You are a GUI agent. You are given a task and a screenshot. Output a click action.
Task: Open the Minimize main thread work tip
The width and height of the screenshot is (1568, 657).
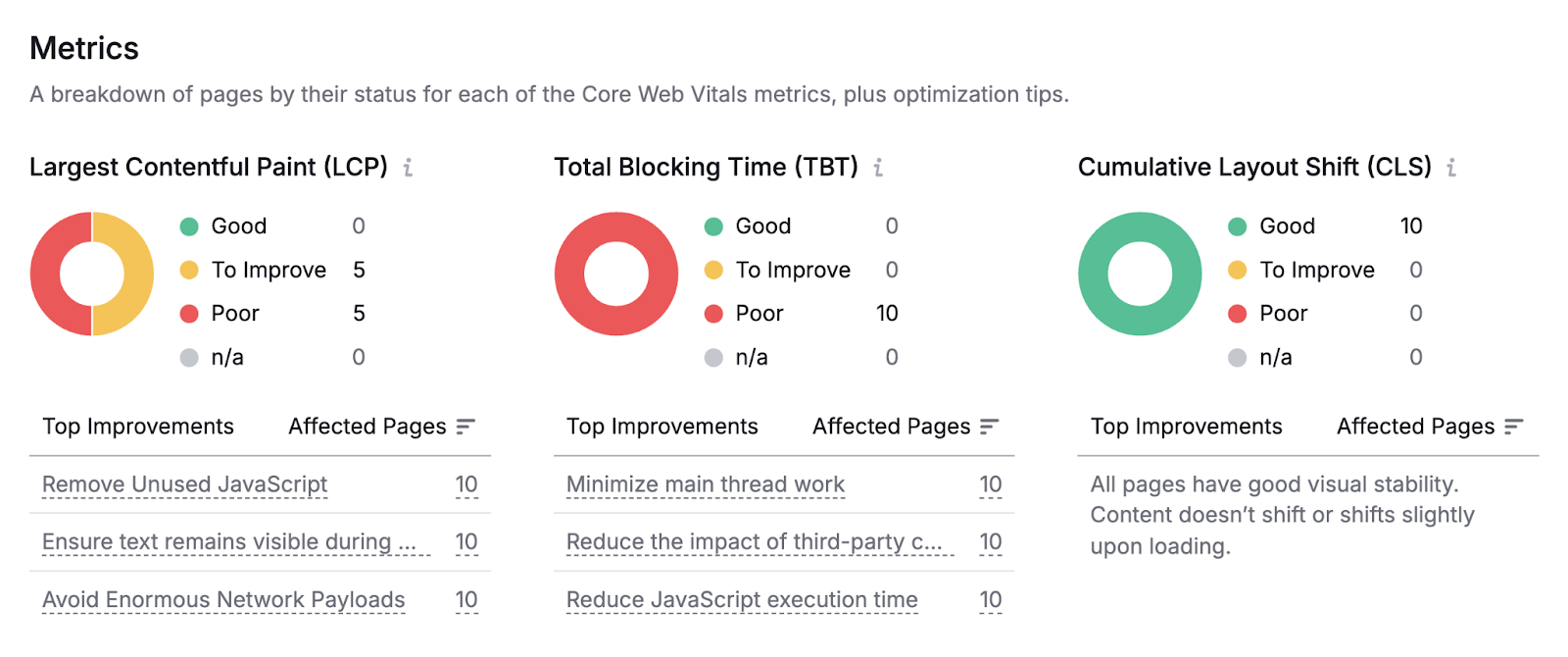click(x=705, y=483)
